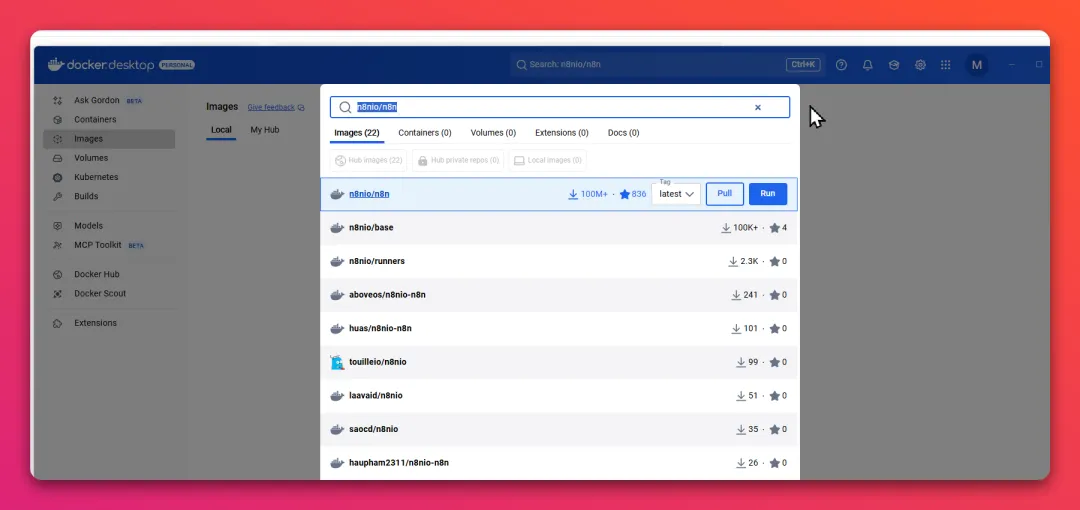
Task: Toggle the Hub private repos (0) filter
Action: pyautogui.click(x=458, y=161)
